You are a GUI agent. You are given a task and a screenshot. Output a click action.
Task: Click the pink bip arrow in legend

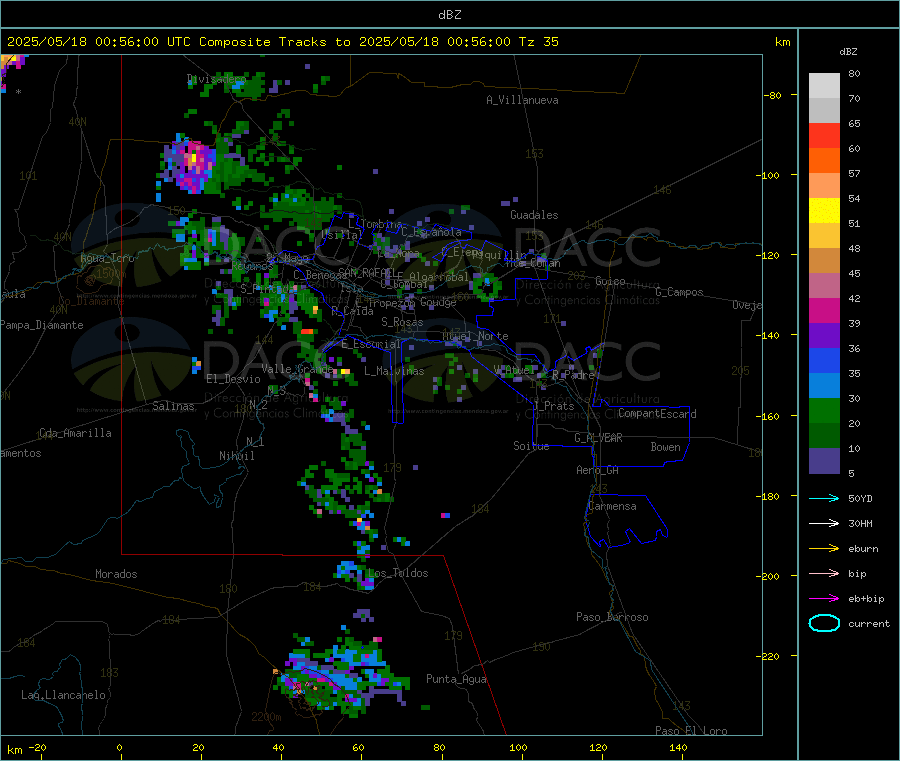click(x=824, y=573)
